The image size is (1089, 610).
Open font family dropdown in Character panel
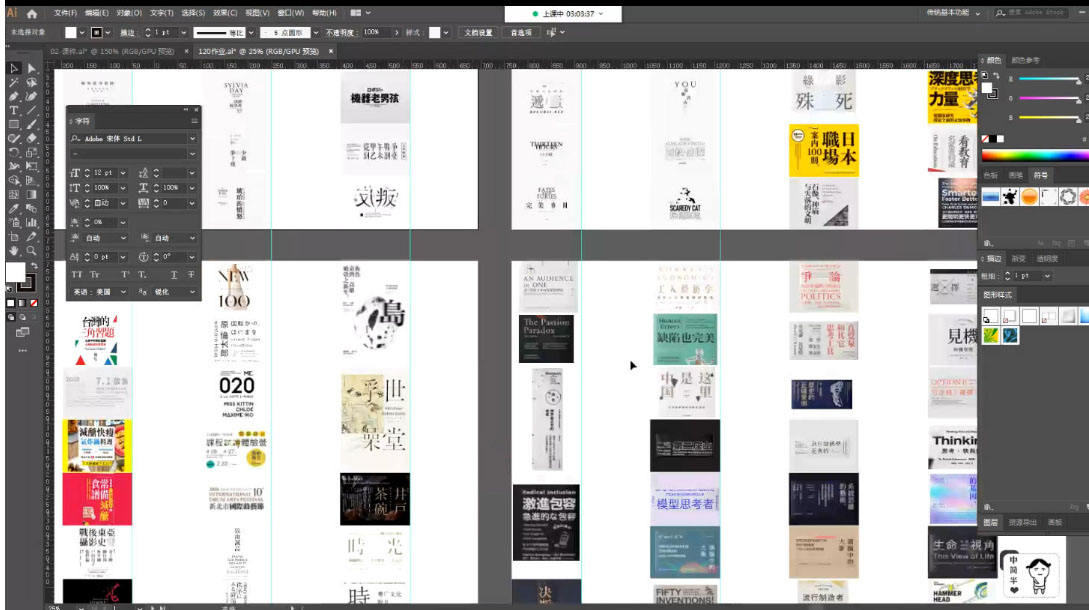point(192,139)
